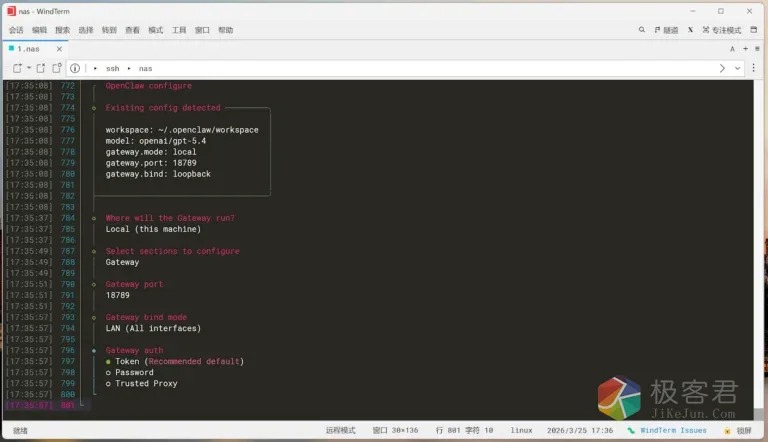Click the new session icon in toolbar
The height and width of the screenshot is (442, 768).
tap(15, 68)
